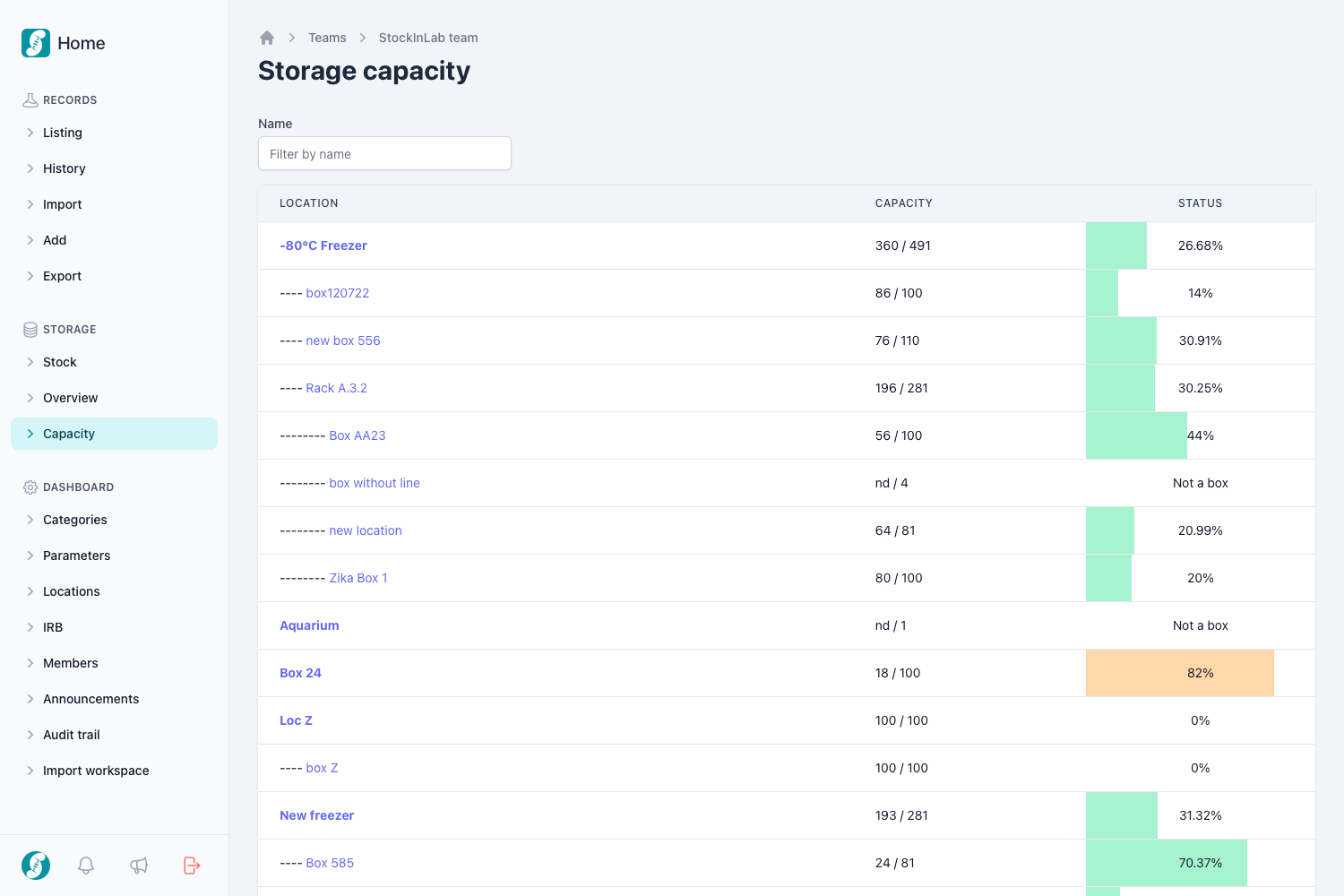
Task: Open the box without line link
Action: [x=375, y=483]
